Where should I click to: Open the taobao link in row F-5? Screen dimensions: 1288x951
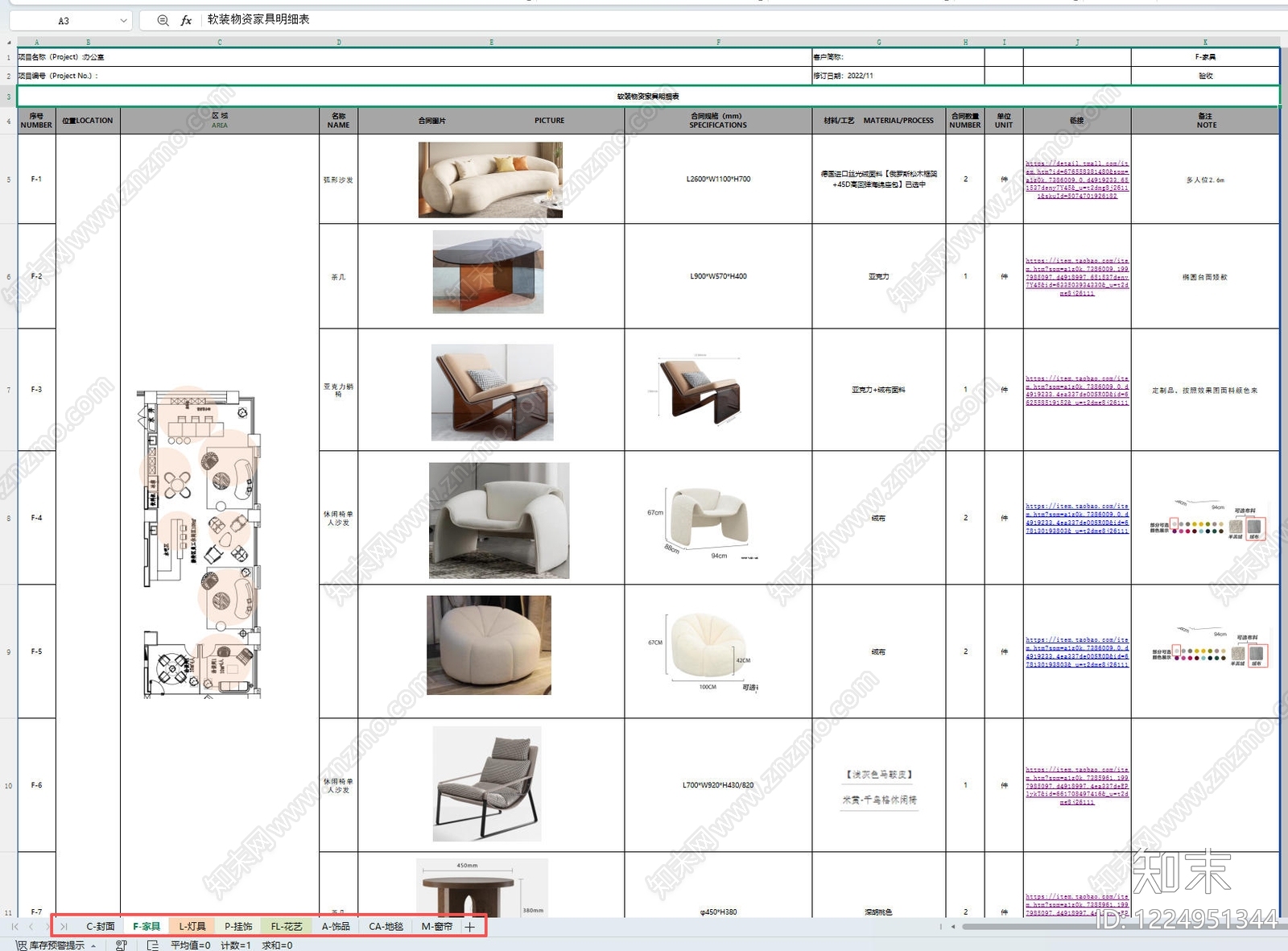(1077, 652)
